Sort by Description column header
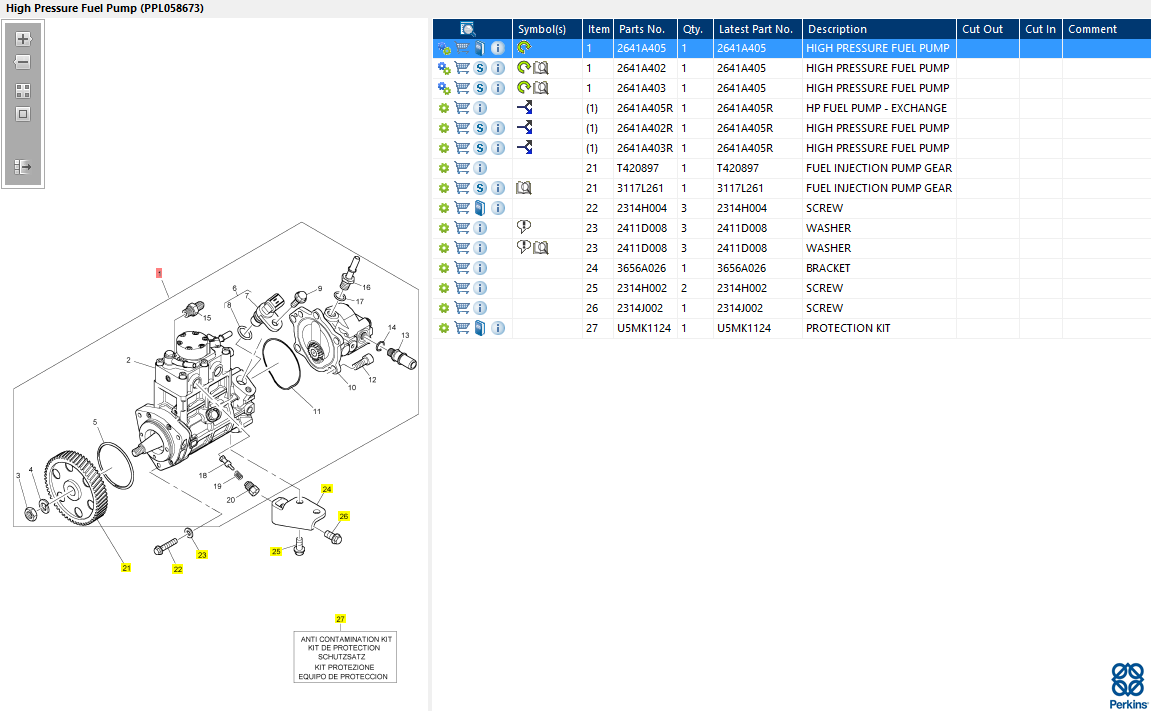 pyautogui.click(x=879, y=29)
